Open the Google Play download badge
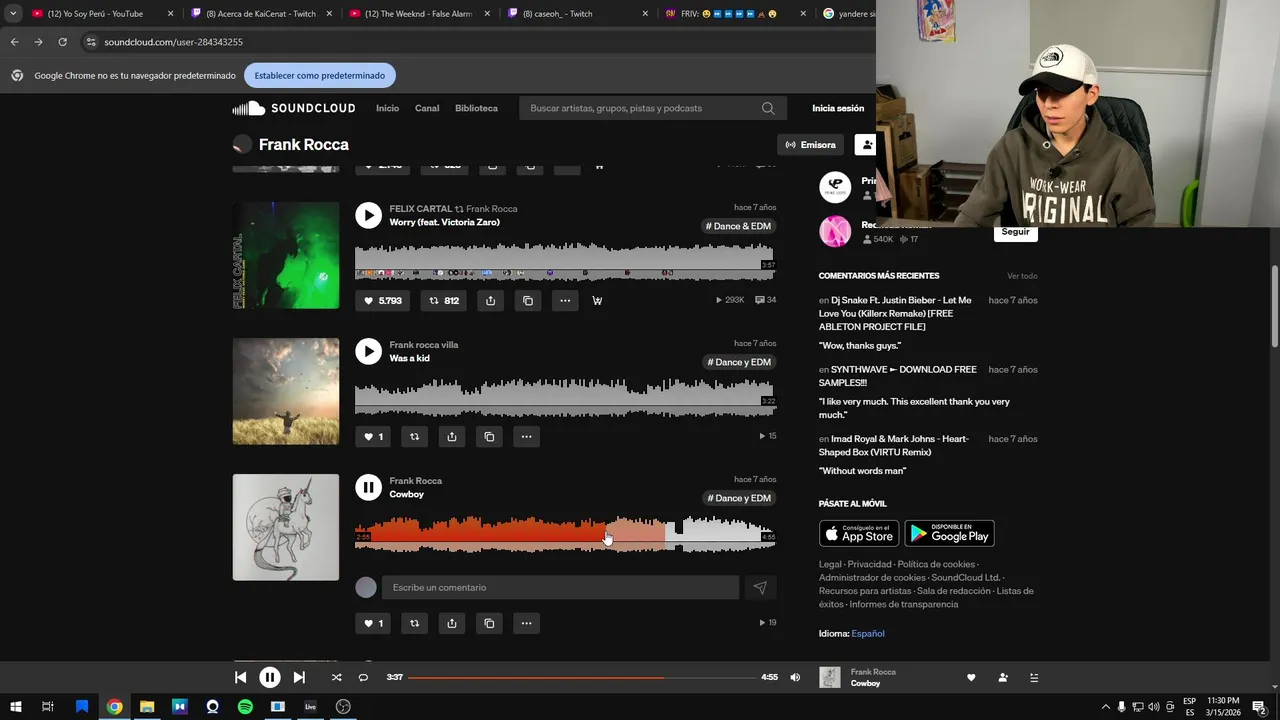This screenshot has height=720, width=1280. [x=949, y=534]
